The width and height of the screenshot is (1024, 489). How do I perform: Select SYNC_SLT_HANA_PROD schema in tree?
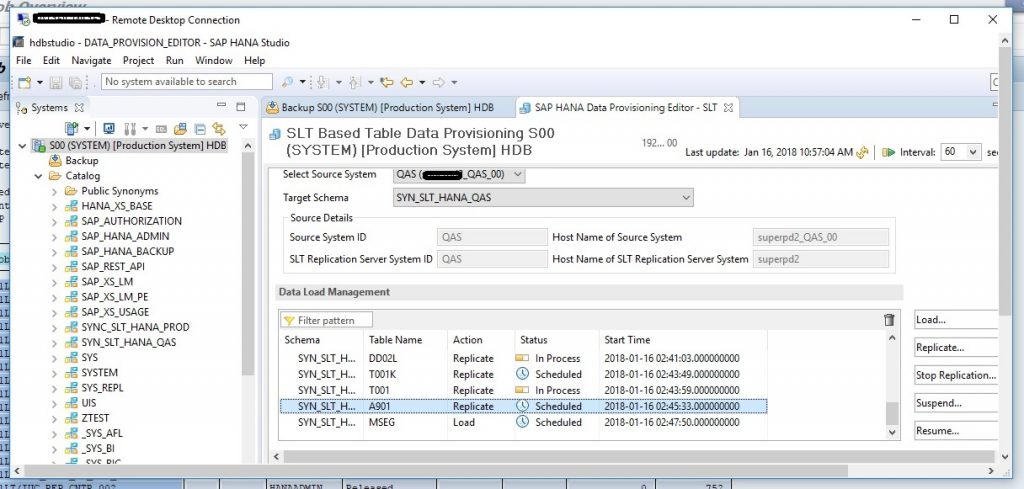coord(135,327)
